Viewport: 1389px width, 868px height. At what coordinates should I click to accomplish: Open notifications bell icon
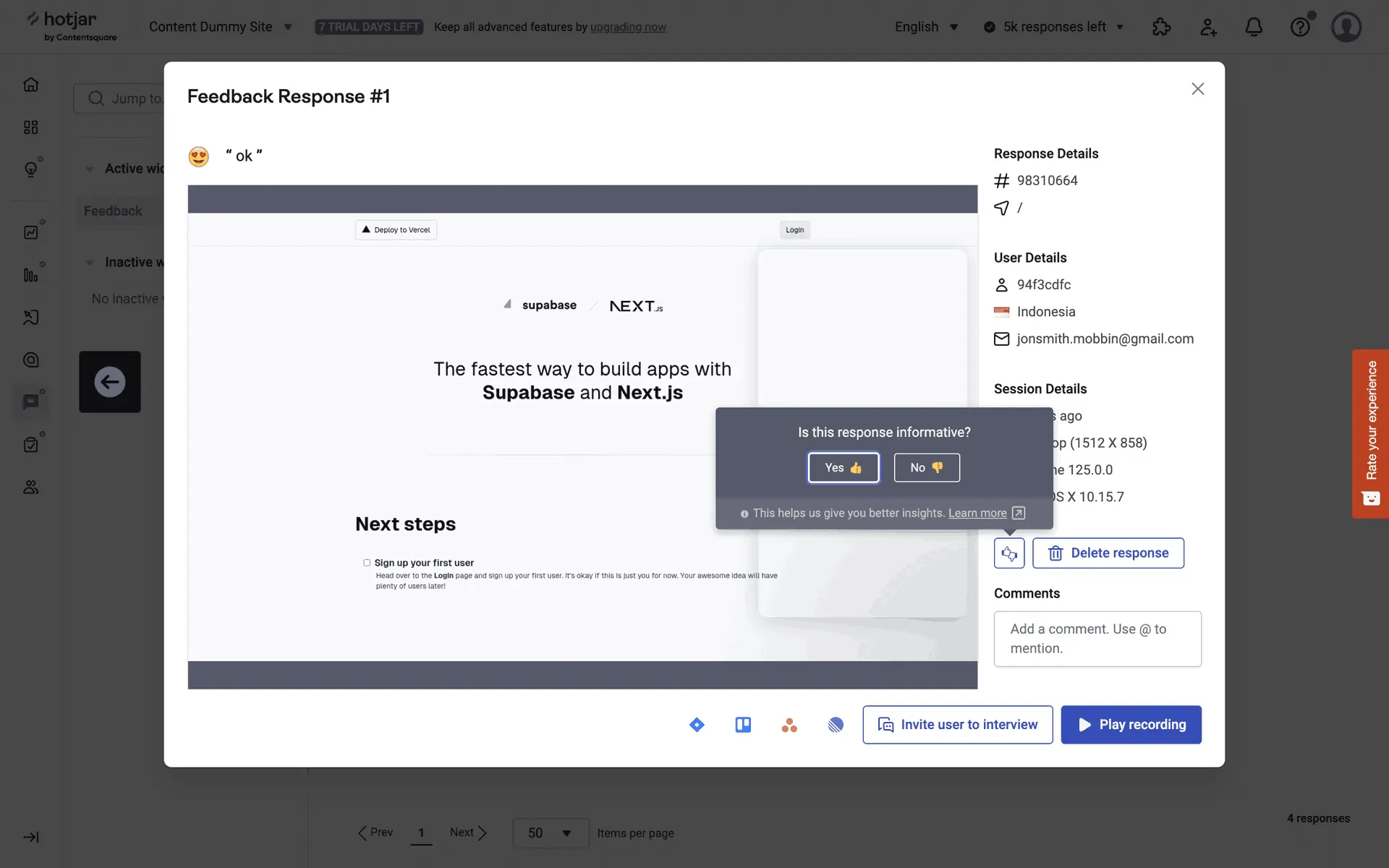tap(1254, 27)
